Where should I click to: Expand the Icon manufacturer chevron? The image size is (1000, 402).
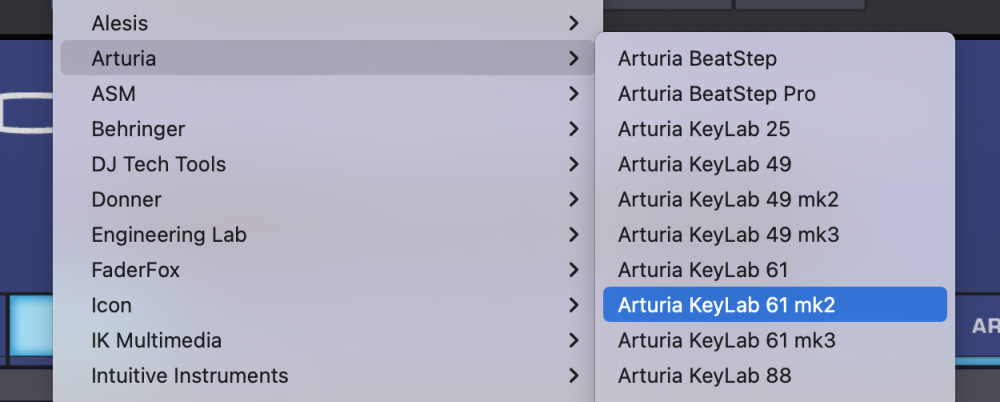tap(573, 305)
